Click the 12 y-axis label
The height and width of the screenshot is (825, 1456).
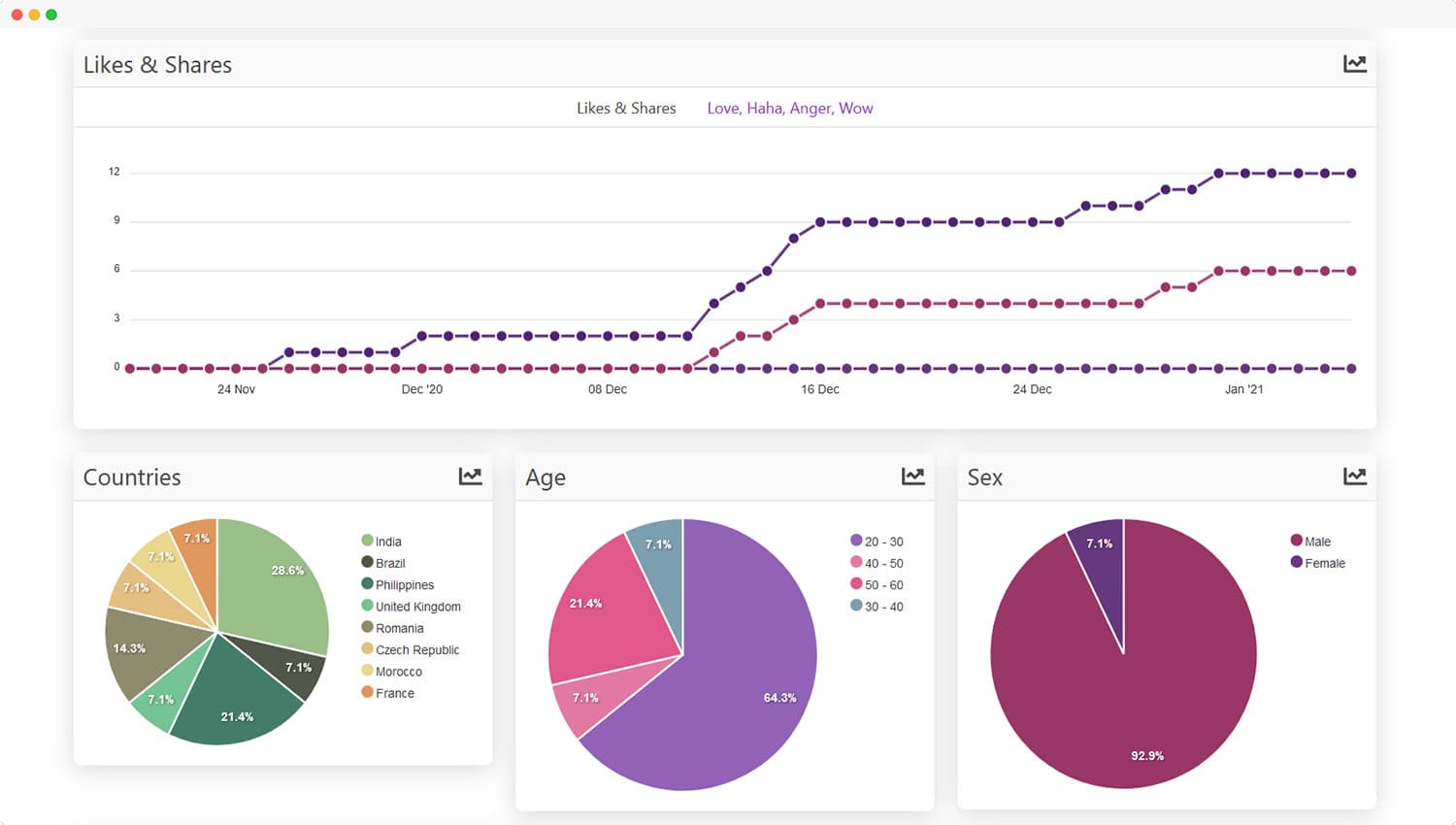click(x=115, y=172)
